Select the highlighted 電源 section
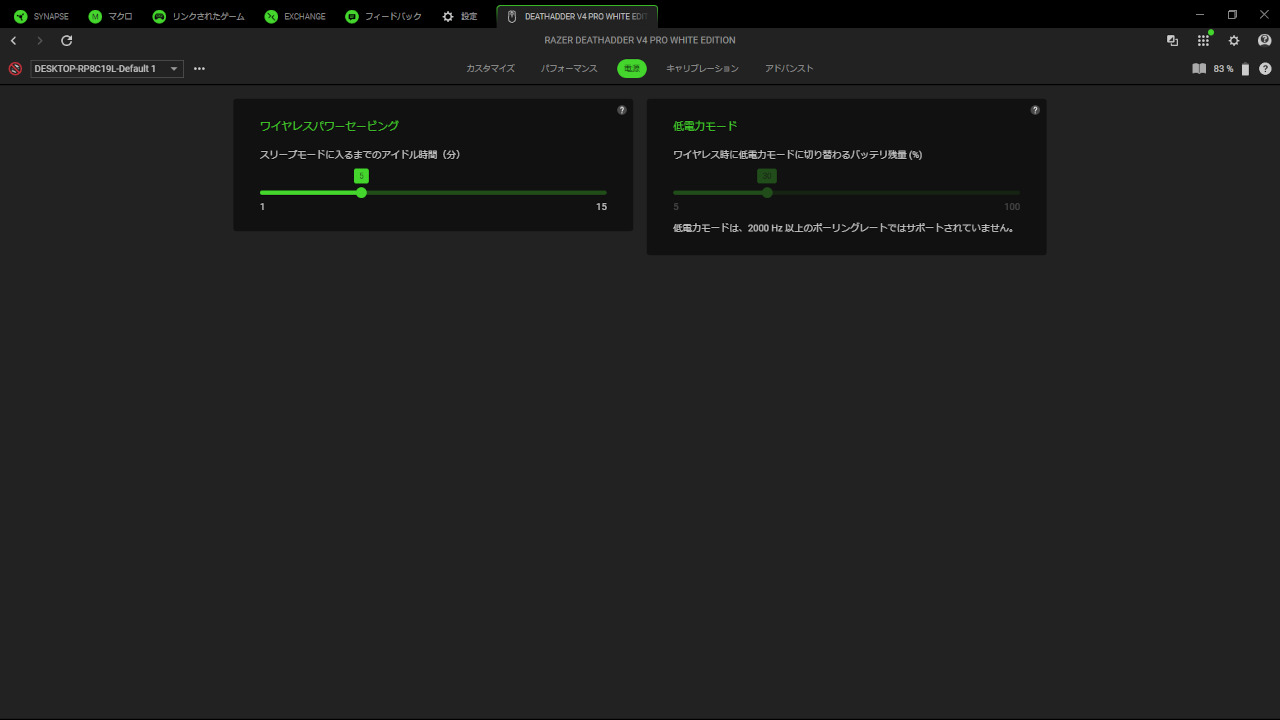Viewport: 1280px width, 720px height. [632, 69]
